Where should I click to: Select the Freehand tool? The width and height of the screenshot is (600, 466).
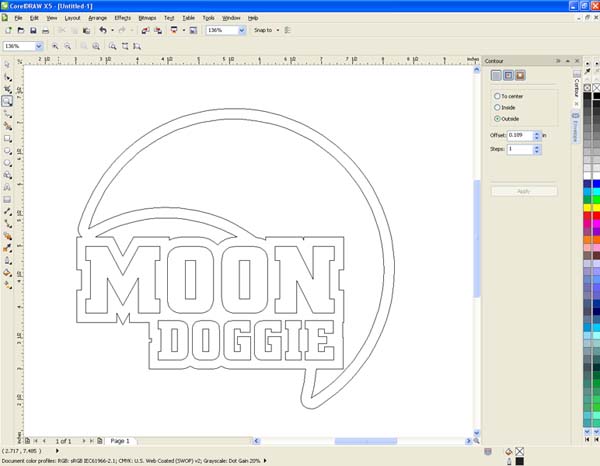pyautogui.click(x=7, y=114)
